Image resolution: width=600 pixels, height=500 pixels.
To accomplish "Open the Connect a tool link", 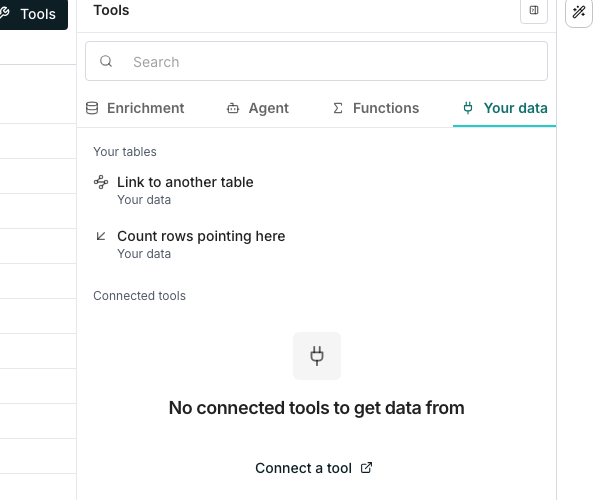I will [x=314, y=468].
